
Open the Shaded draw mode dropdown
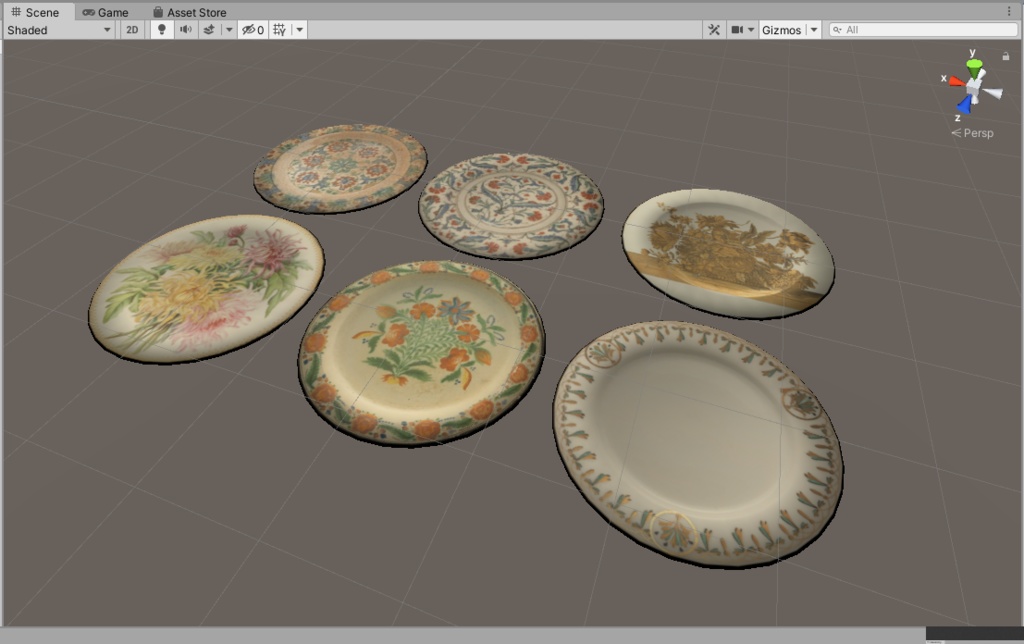pyautogui.click(x=59, y=30)
